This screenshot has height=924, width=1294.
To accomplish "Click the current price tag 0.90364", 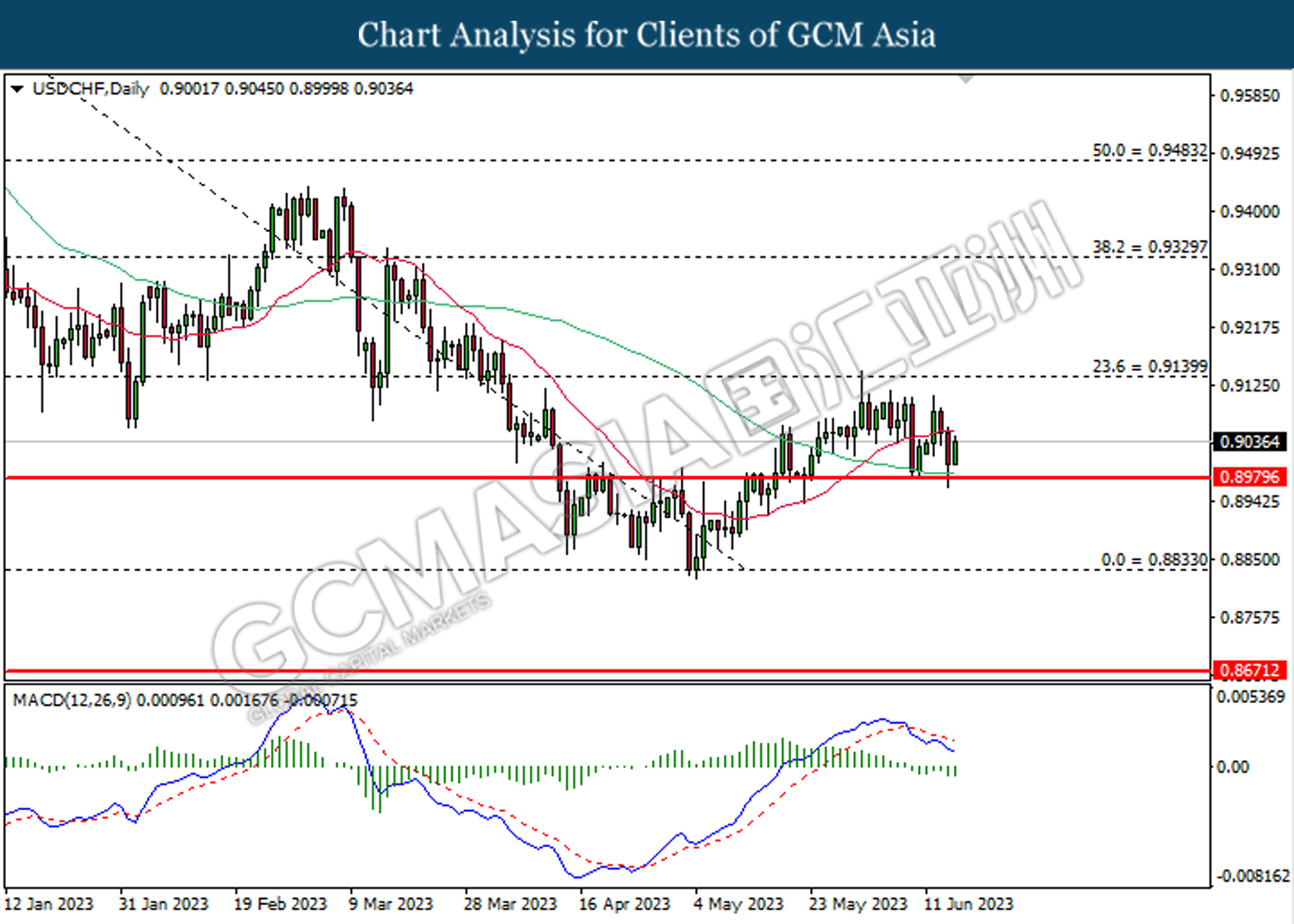I will click(x=1250, y=442).
